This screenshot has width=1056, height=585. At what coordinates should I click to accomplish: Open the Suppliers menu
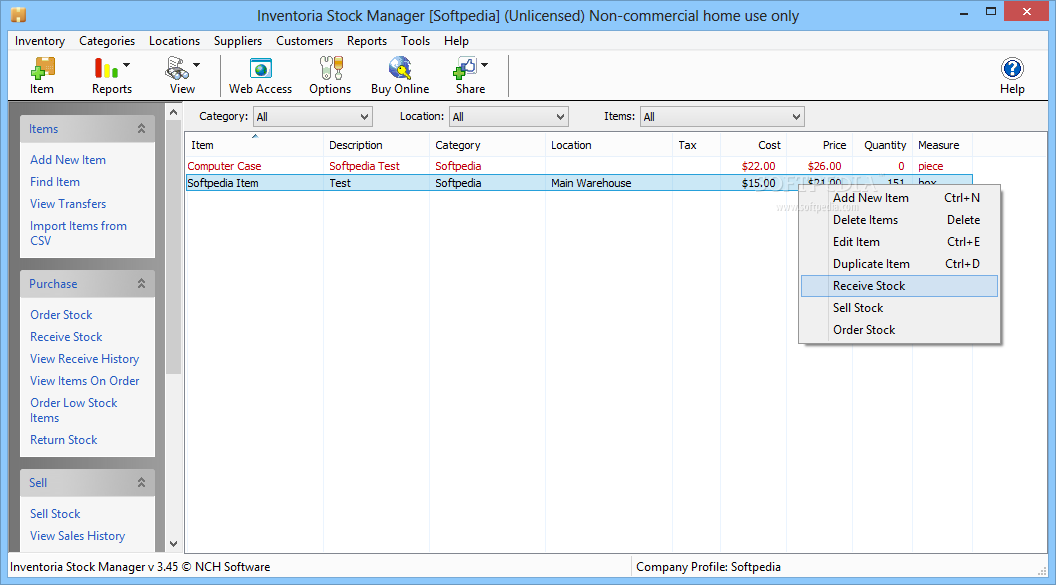[x=238, y=41]
